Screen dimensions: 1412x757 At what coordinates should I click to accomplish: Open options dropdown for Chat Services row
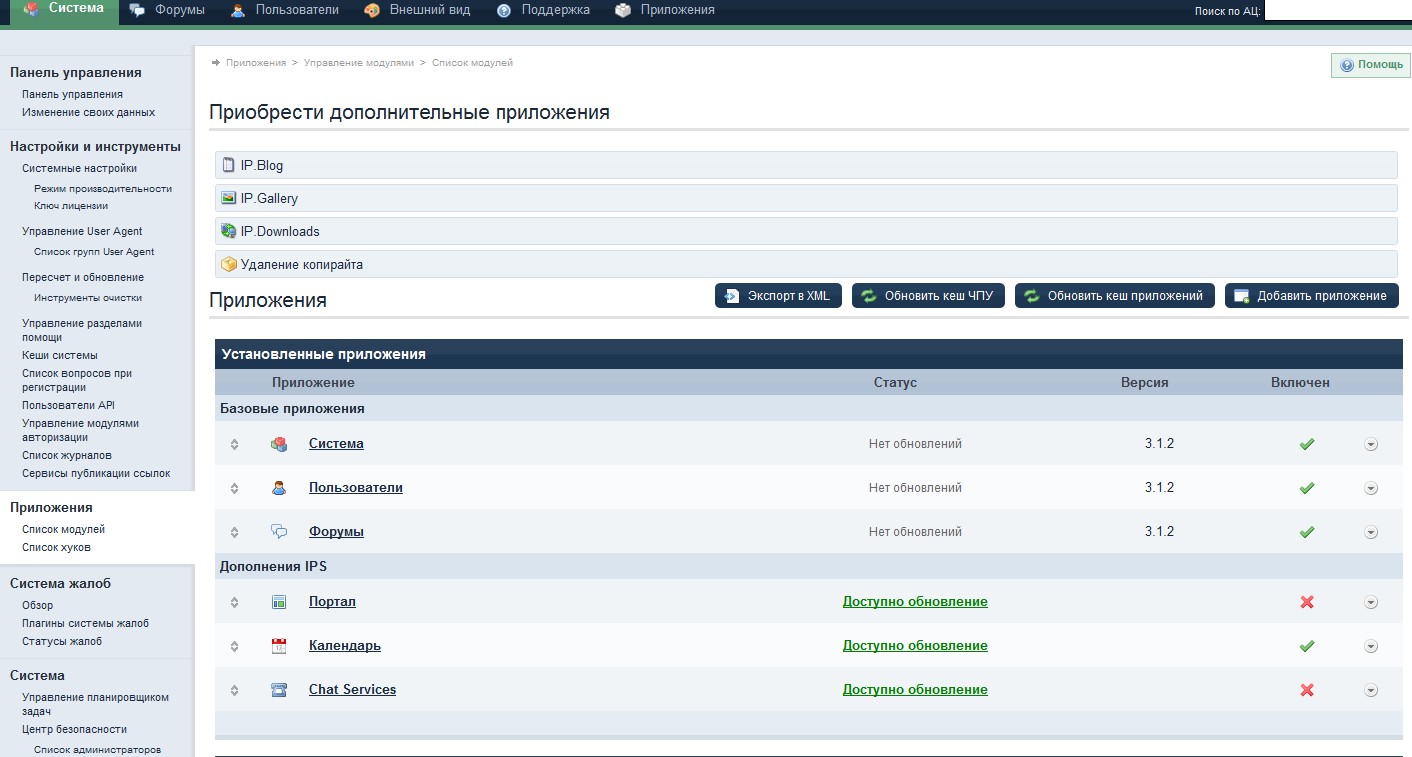click(1371, 690)
